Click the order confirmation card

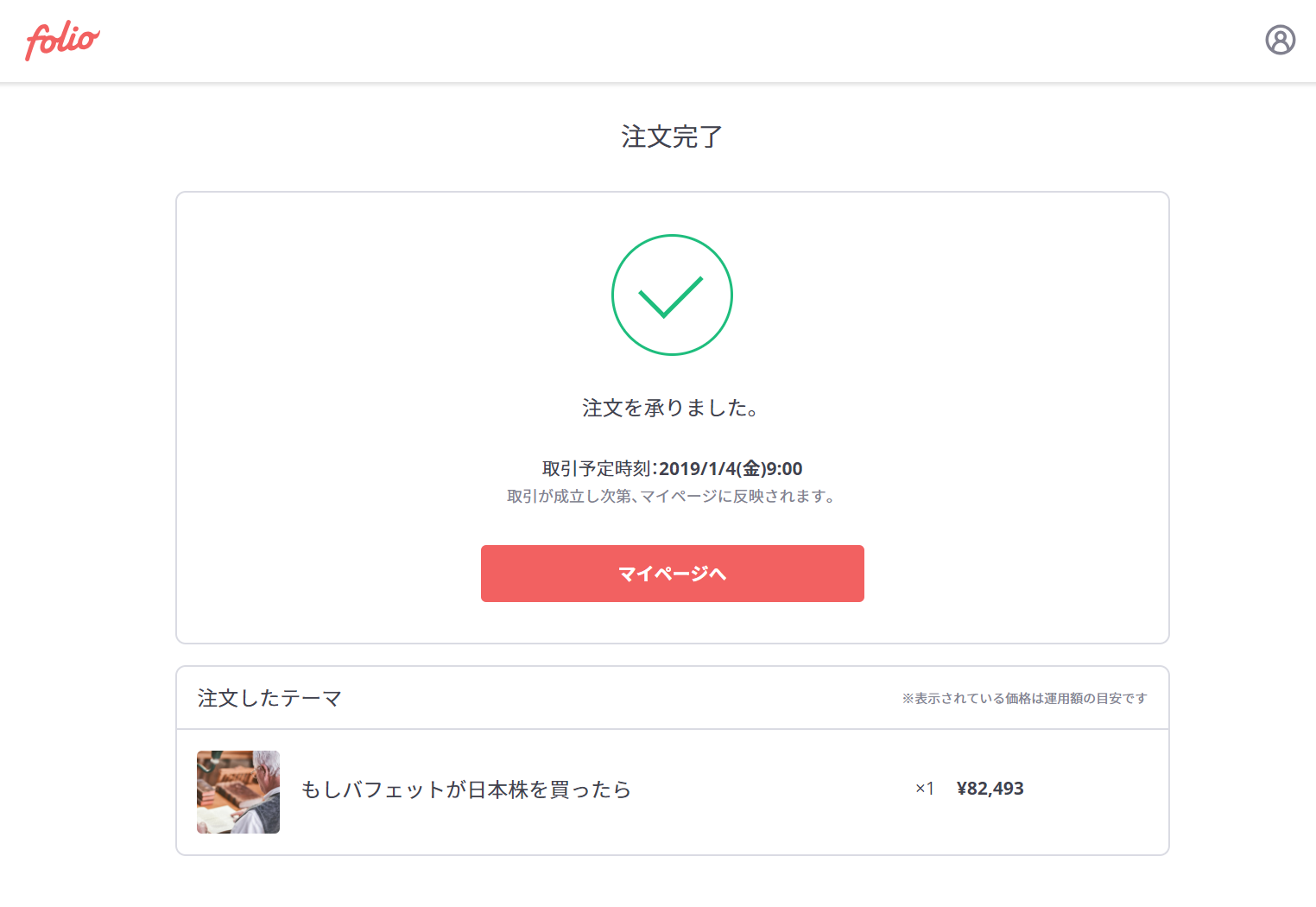[x=673, y=418]
